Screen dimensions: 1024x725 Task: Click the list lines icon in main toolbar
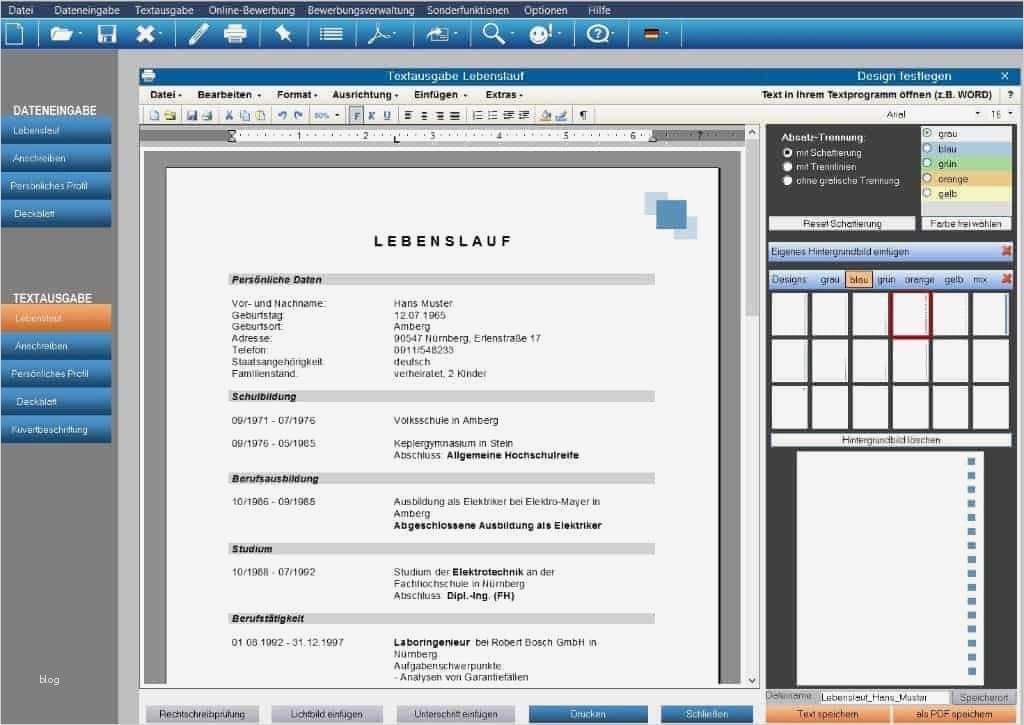[331, 33]
